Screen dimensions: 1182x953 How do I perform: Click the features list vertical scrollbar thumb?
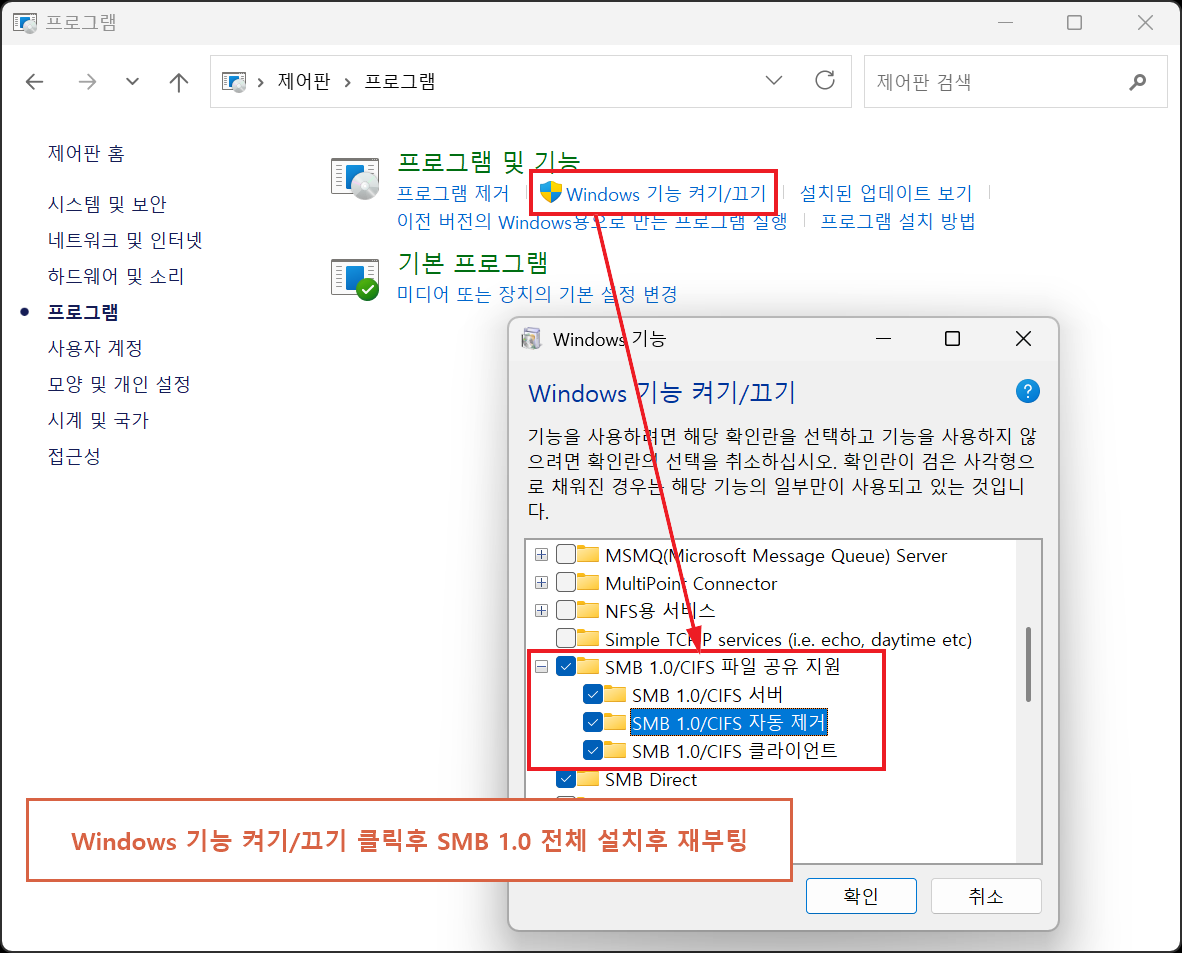point(1028,664)
